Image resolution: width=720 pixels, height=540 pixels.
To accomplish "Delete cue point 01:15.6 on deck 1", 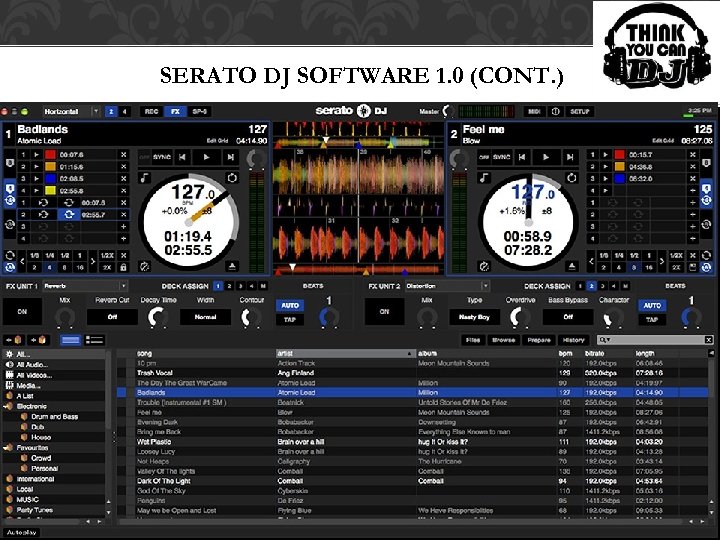I will click(x=124, y=167).
